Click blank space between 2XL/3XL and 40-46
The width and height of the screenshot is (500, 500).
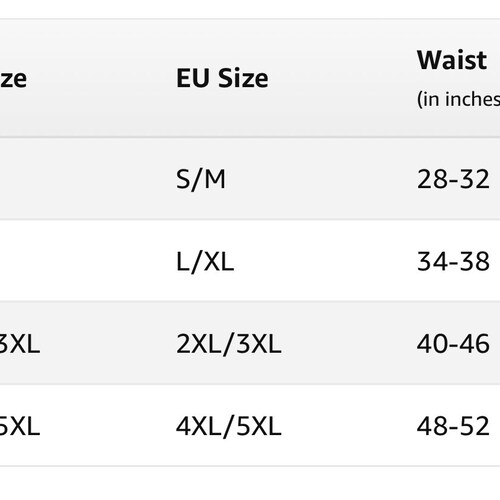point(349,343)
